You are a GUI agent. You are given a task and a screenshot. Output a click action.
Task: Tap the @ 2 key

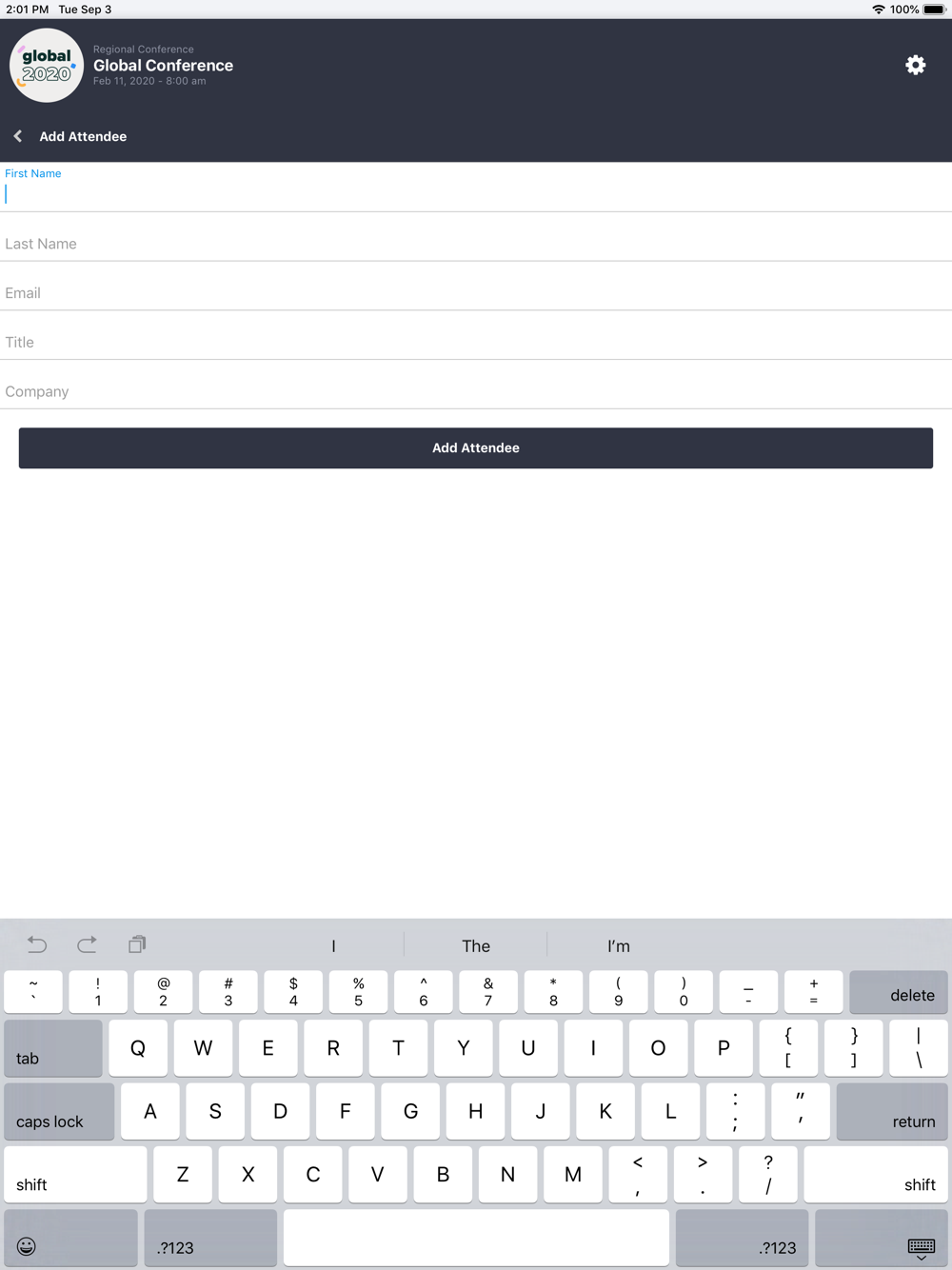point(163,992)
